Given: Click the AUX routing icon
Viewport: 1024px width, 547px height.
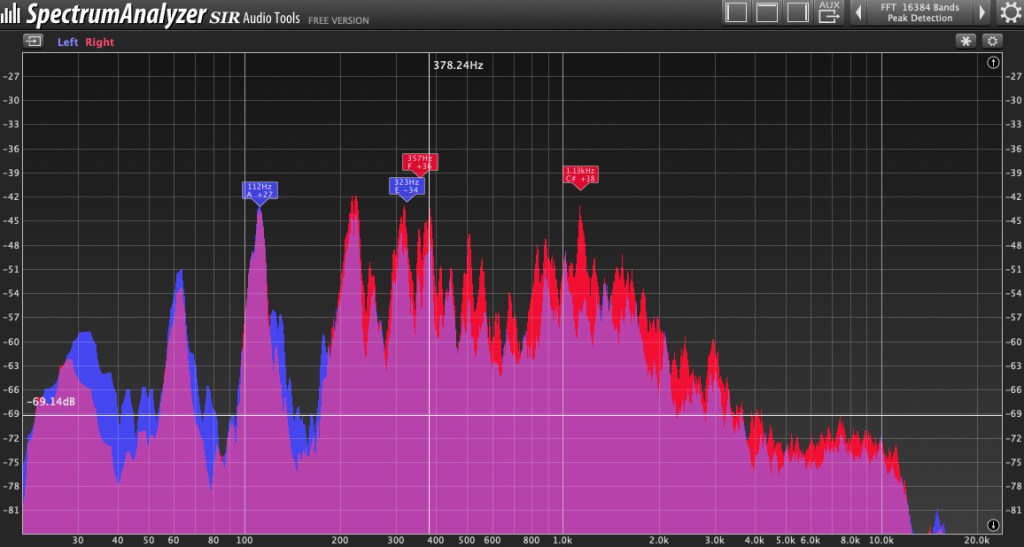Looking at the screenshot, I should (x=829, y=12).
